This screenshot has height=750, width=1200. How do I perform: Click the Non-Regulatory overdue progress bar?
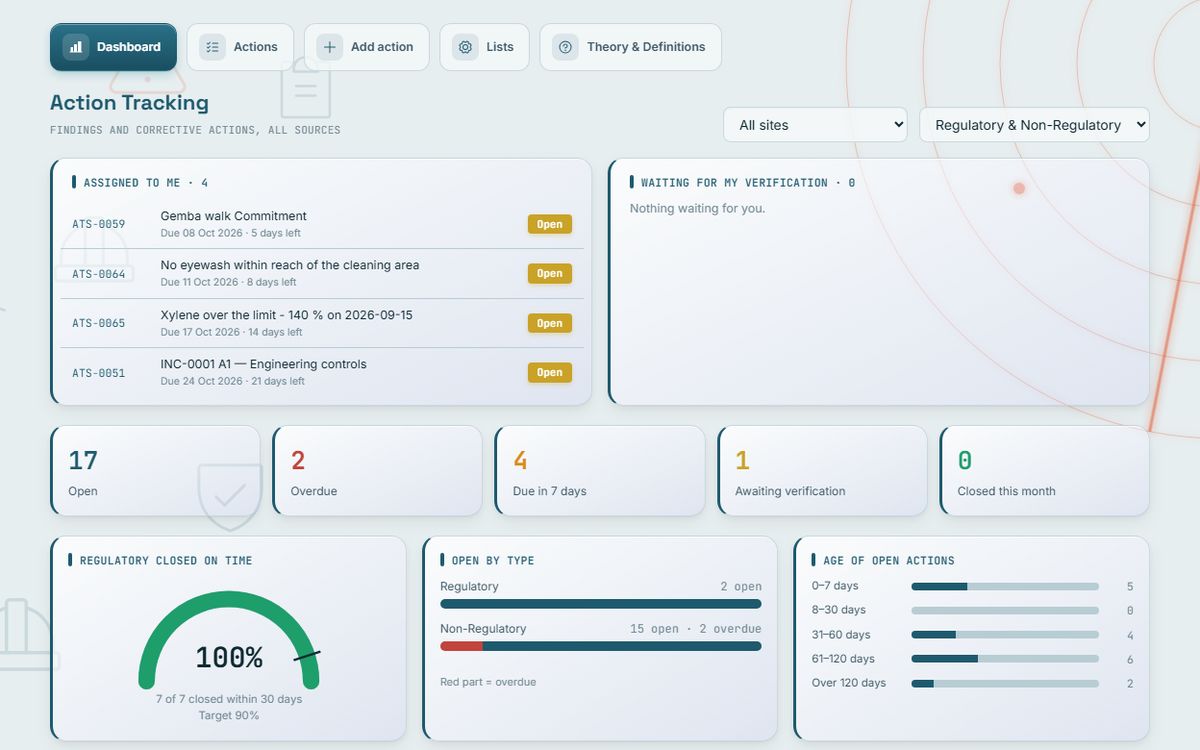(601, 646)
